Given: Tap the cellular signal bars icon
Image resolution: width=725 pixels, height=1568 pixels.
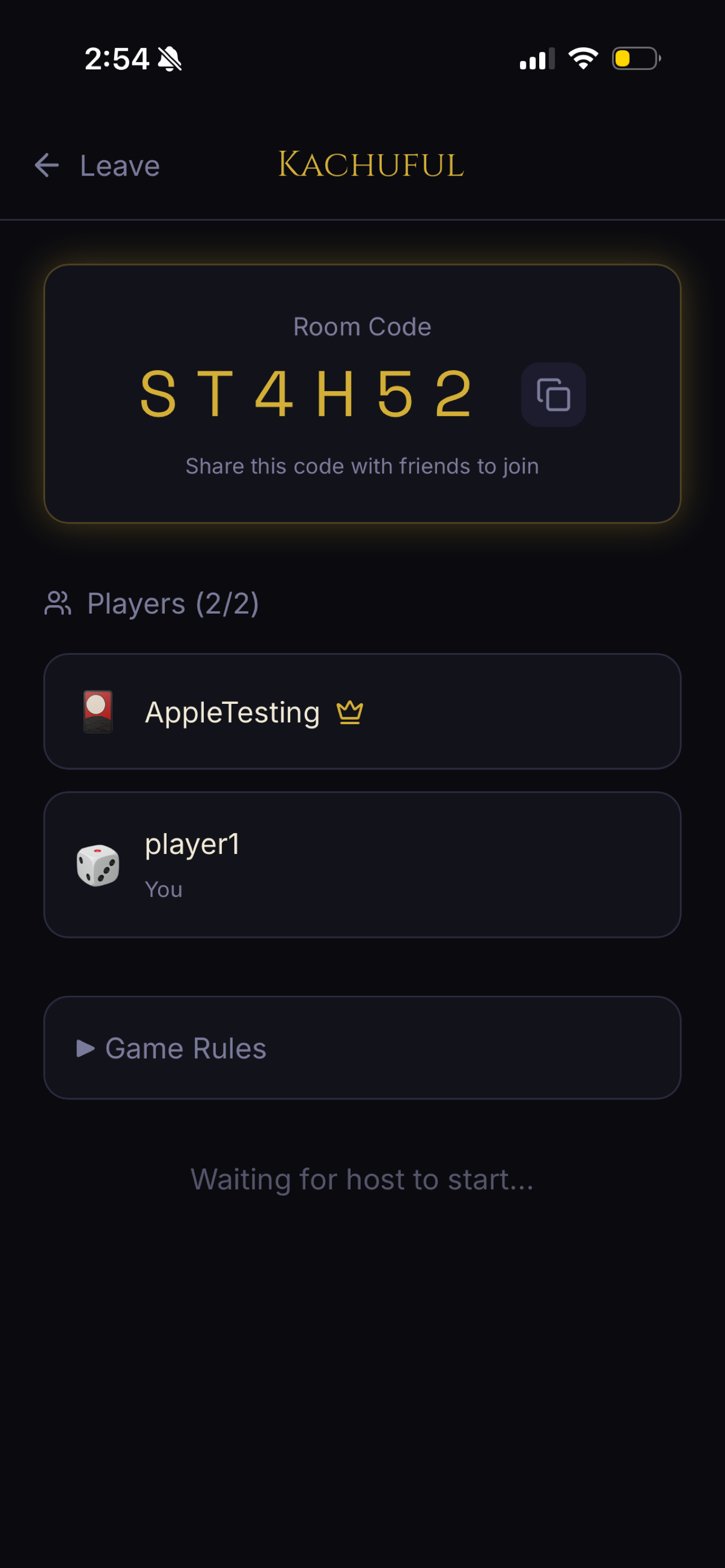Looking at the screenshot, I should tap(537, 59).
